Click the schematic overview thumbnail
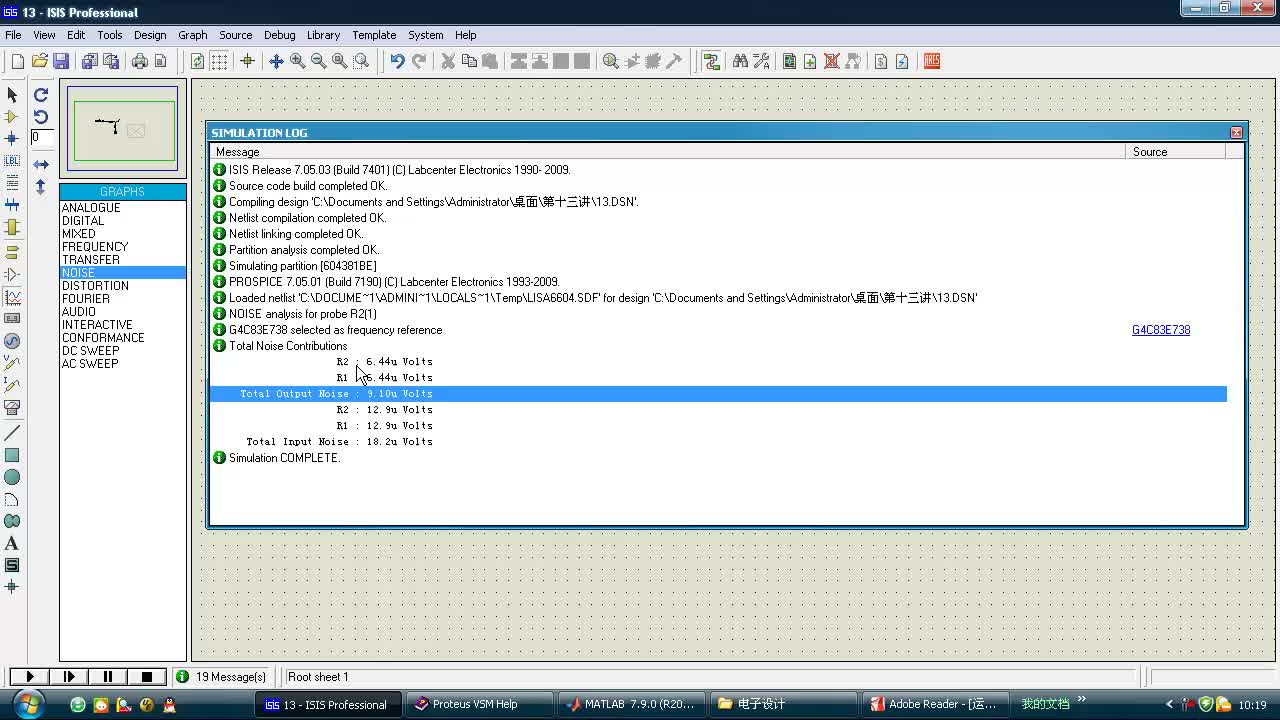1280x720 pixels. pyautogui.click(x=123, y=130)
